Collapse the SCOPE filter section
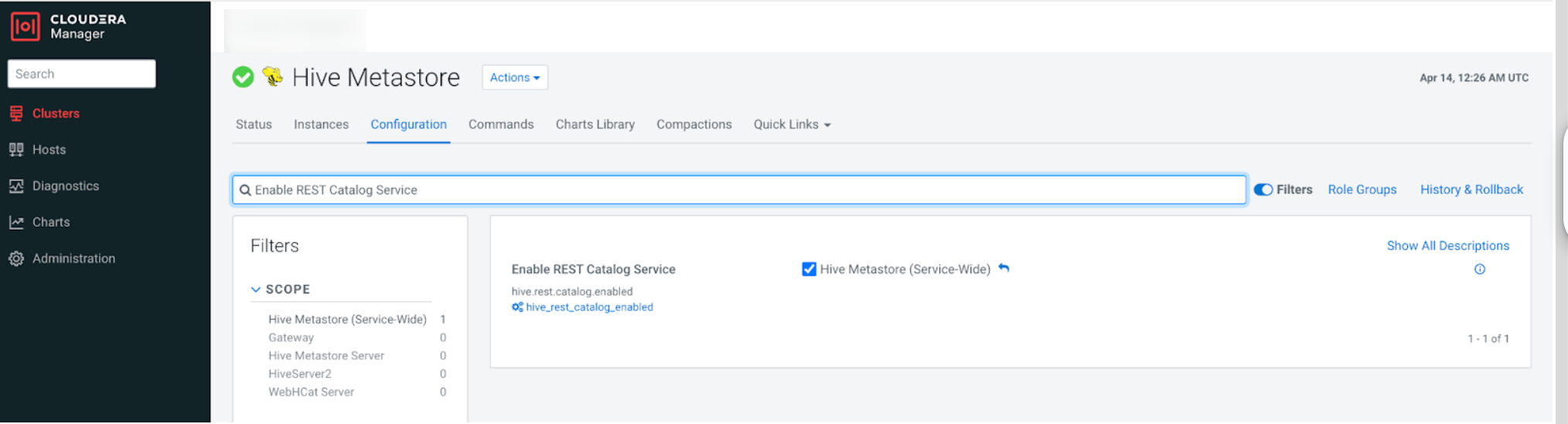Screen dimensions: 1568x424 tap(256, 289)
